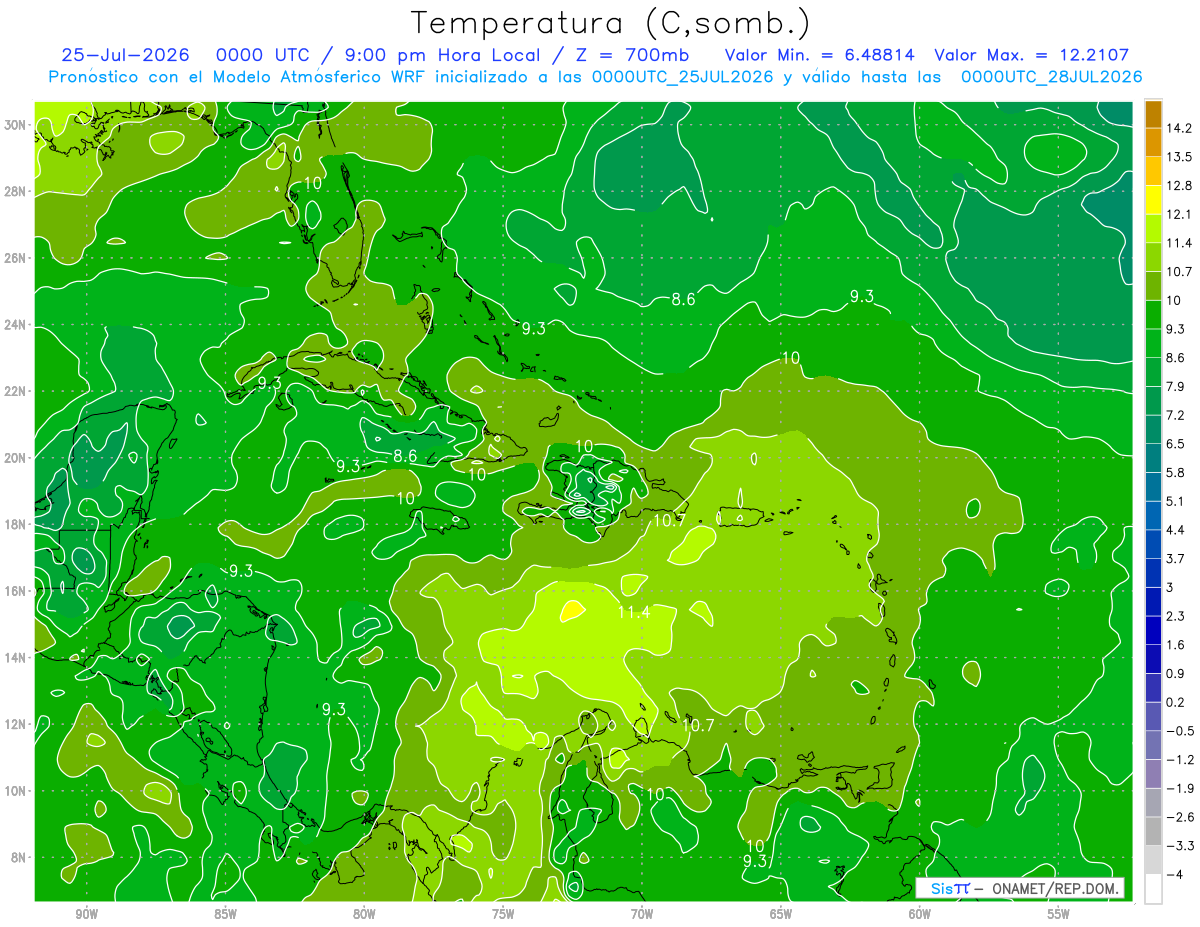1200x927 pixels.
Task: Click the '80W' longitude axis label
Action: tap(364, 914)
